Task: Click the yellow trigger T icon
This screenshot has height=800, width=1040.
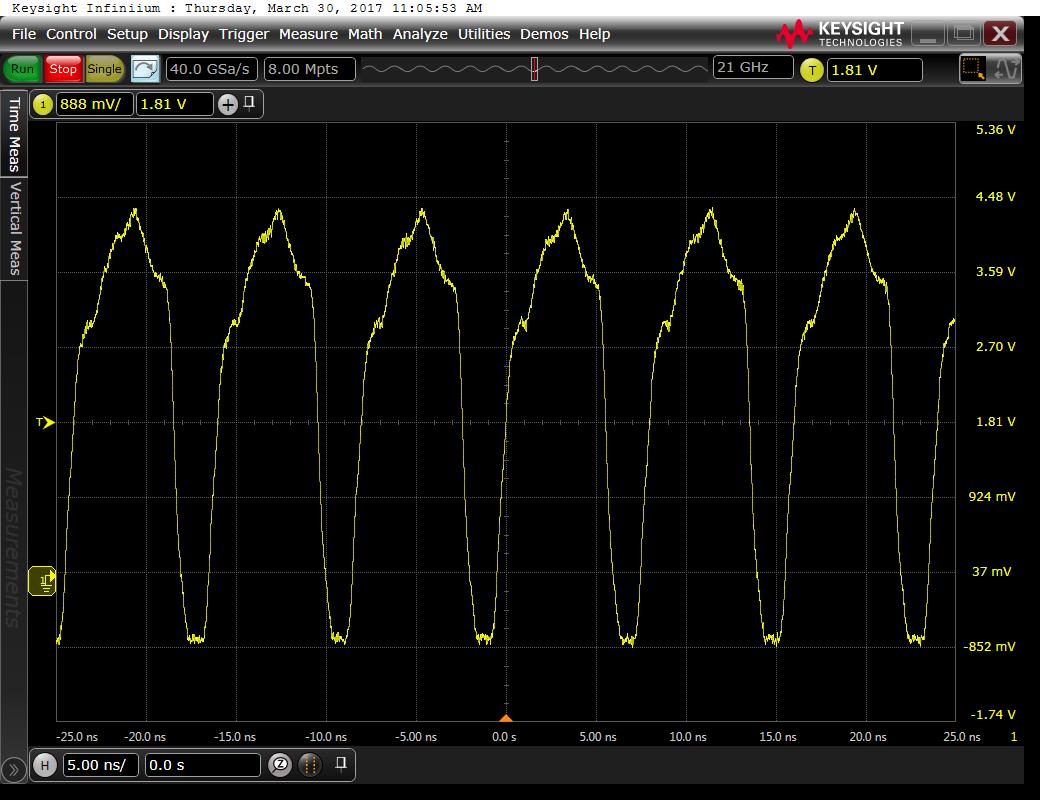Action: coord(812,70)
